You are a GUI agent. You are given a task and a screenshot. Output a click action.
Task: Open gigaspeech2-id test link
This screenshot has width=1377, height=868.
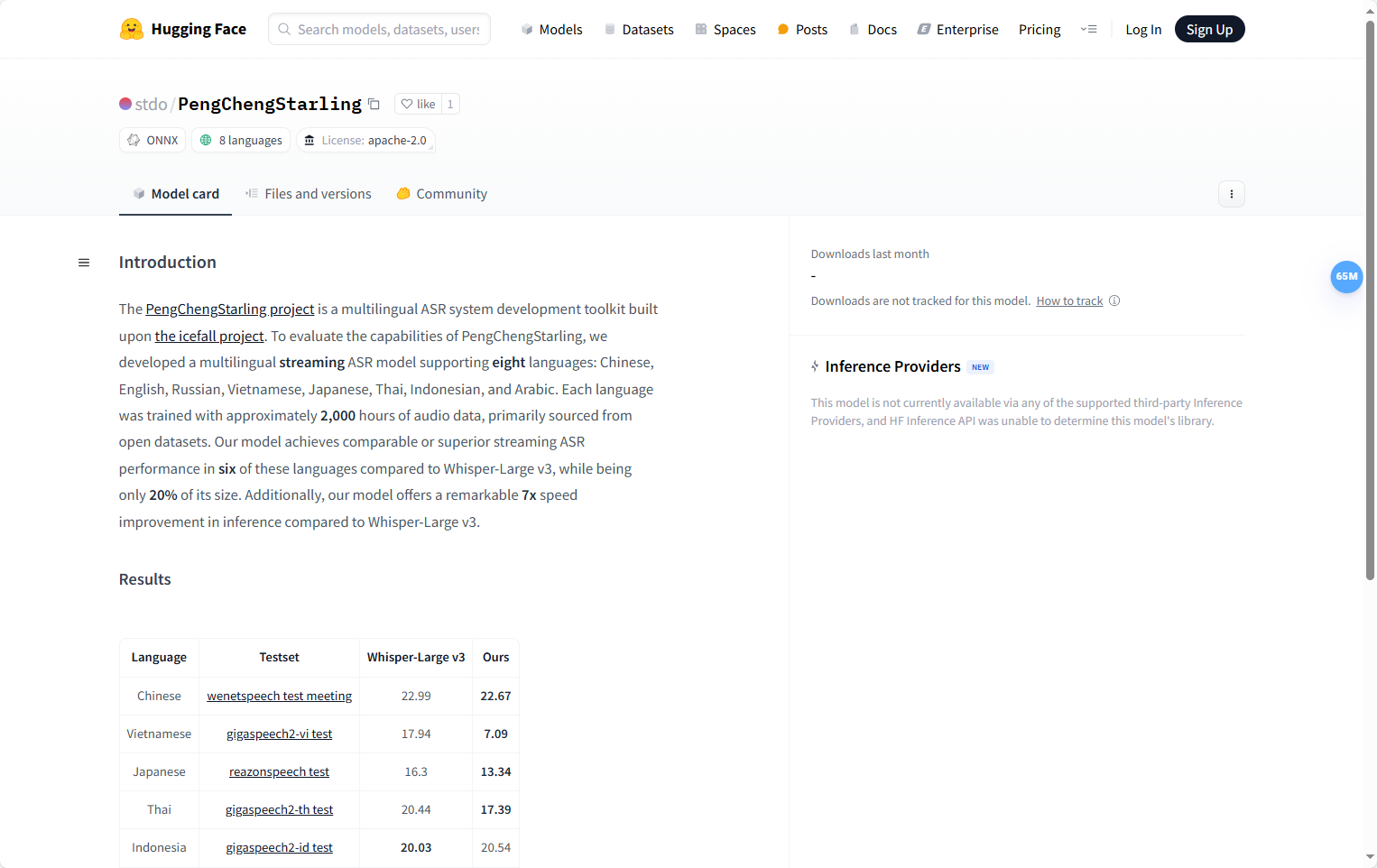pyautogui.click(x=280, y=847)
